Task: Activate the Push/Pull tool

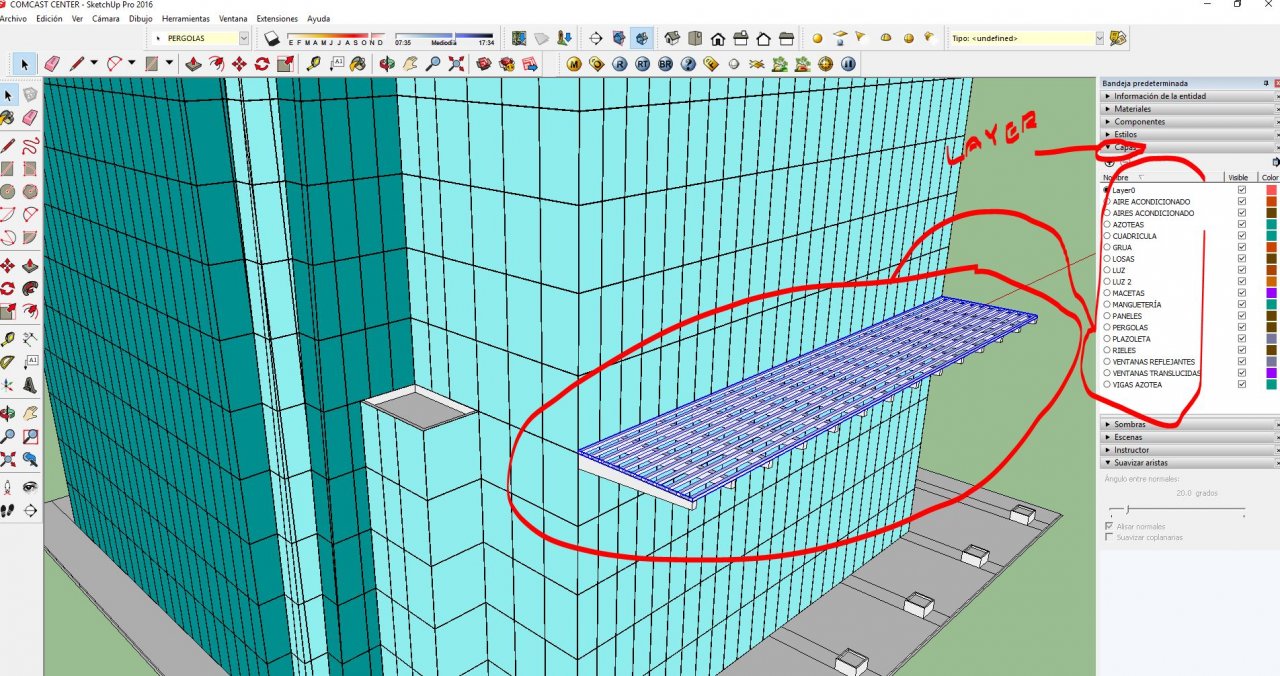Action: click(193, 63)
